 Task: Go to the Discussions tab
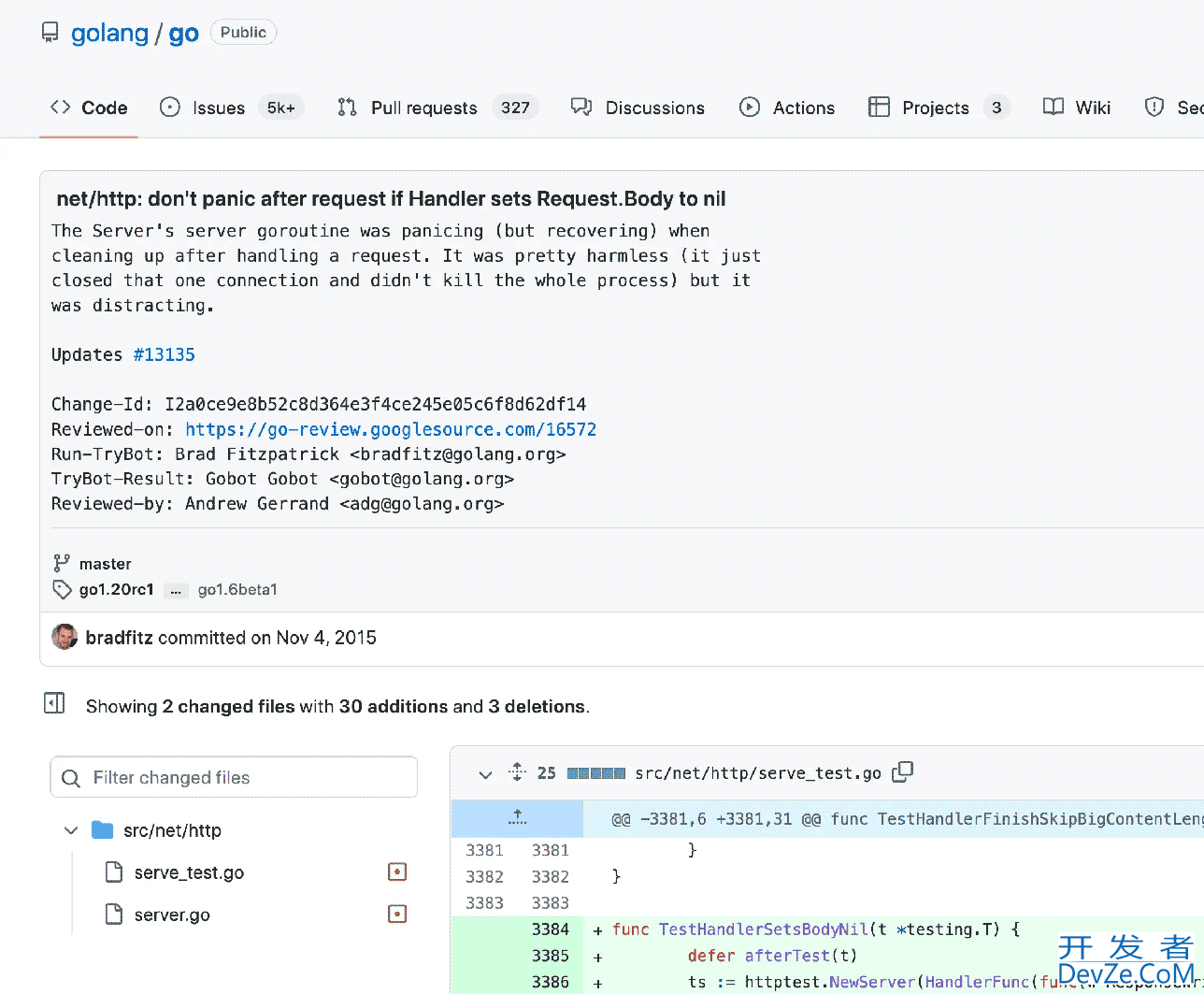tap(638, 108)
